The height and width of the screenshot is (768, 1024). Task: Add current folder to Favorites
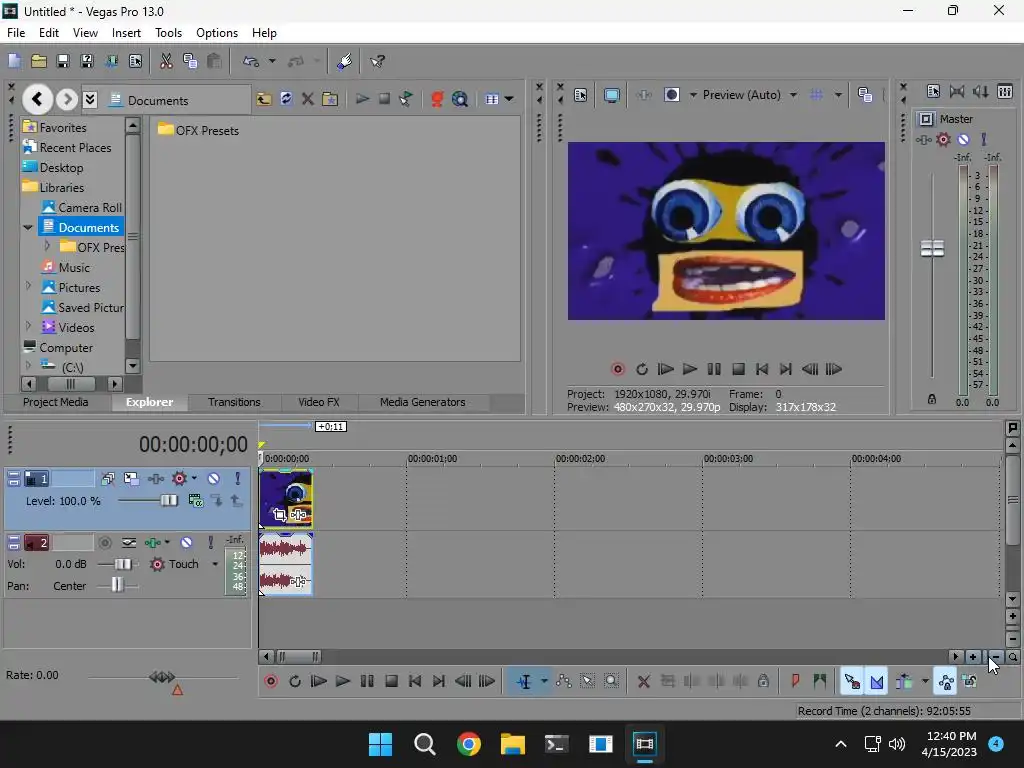click(330, 99)
